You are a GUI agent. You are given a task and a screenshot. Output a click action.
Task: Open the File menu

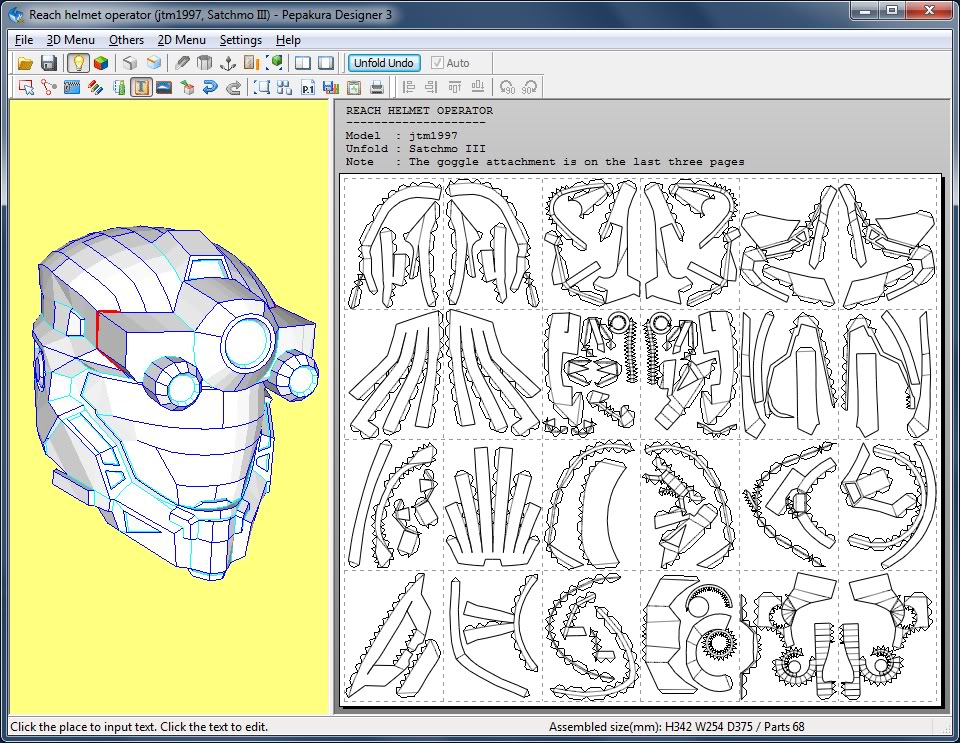pyautogui.click(x=24, y=40)
